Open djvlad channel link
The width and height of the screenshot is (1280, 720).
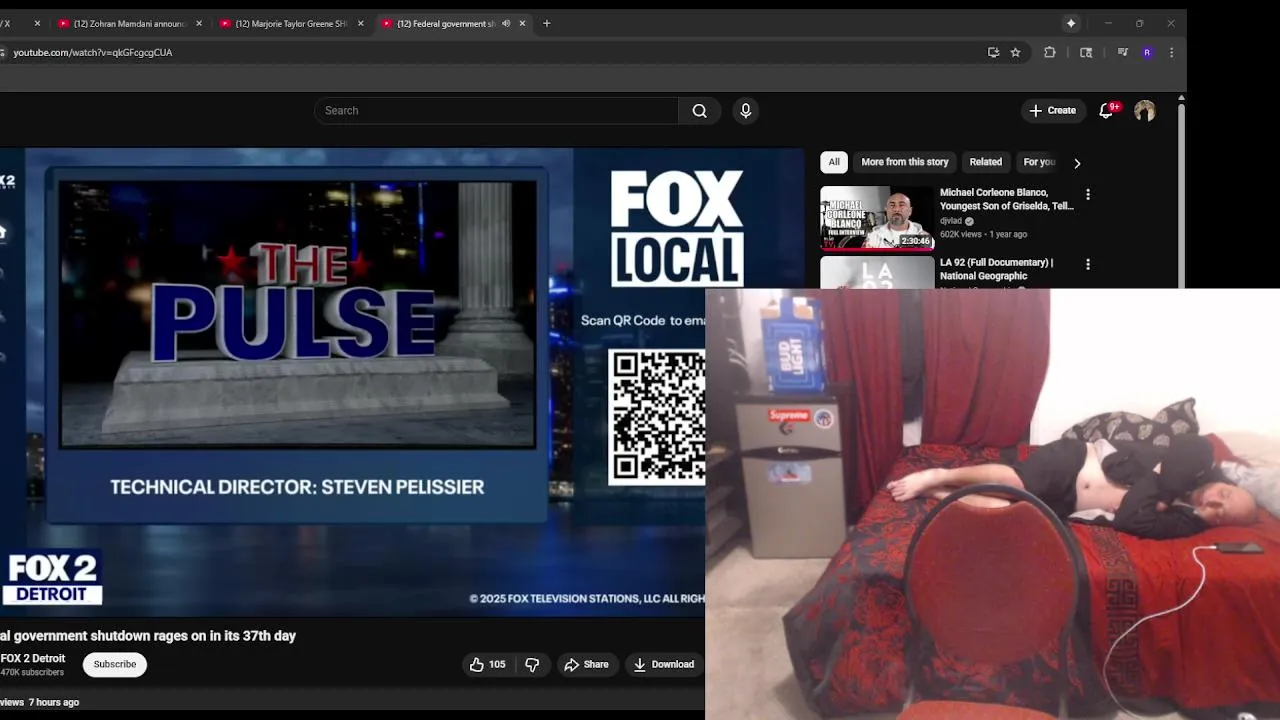951,221
